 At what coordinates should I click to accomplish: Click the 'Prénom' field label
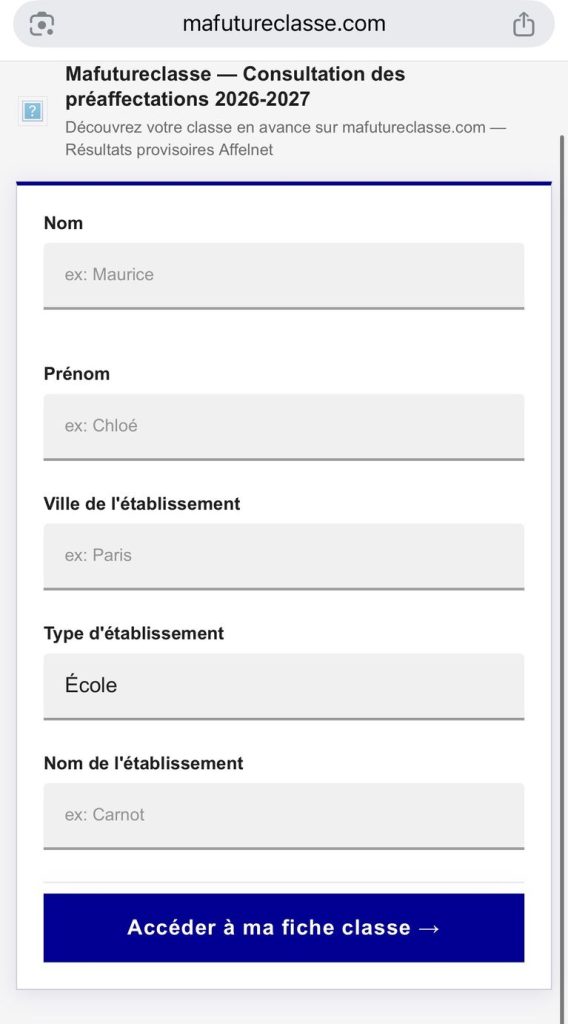76,374
